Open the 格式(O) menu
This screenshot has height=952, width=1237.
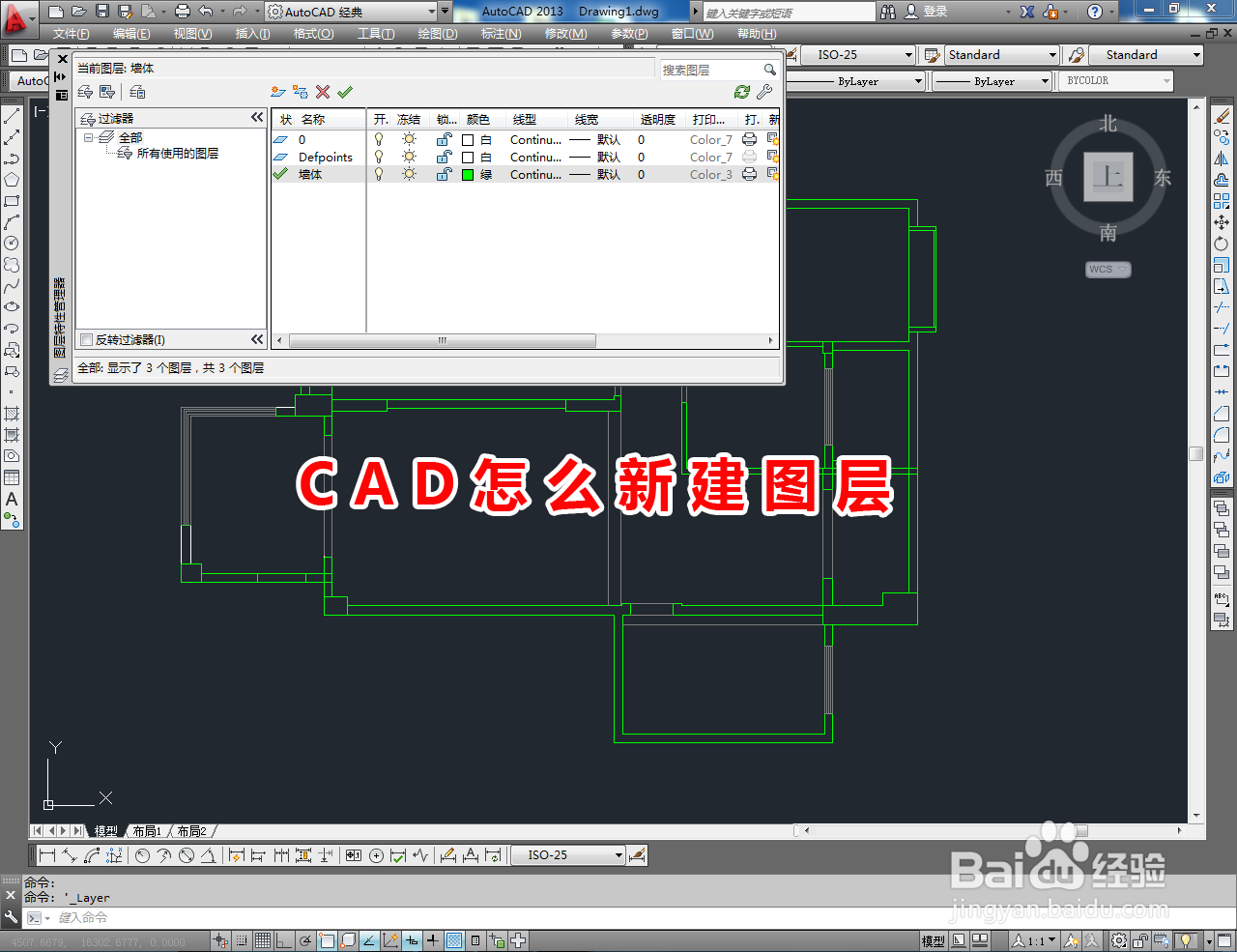pos(313,33)
